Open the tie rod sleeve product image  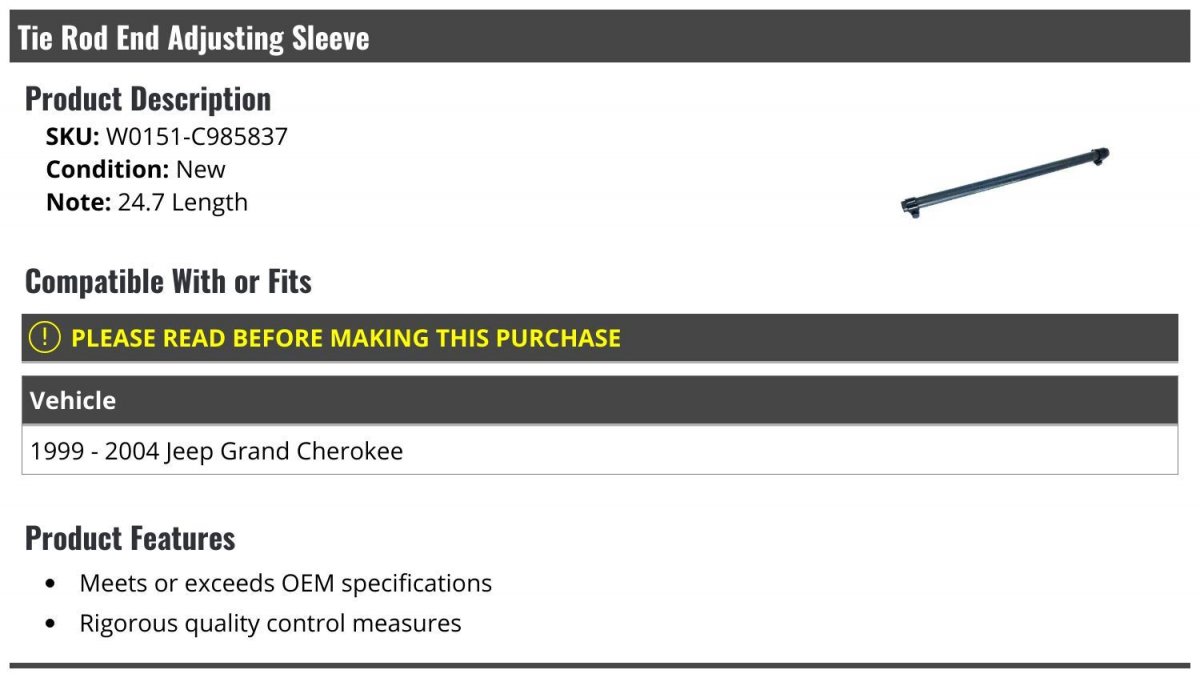coord(1006,183)
